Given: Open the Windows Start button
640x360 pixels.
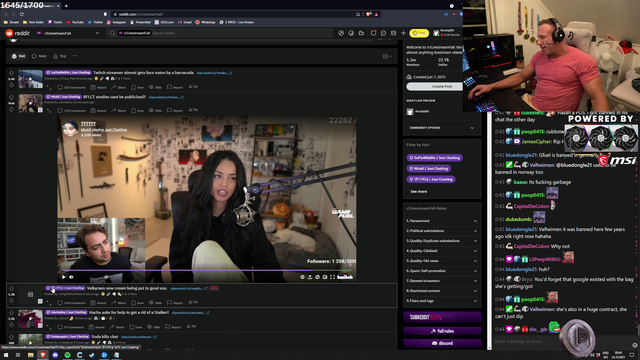Looking at the screenshot, I should (x=6, y=355).
